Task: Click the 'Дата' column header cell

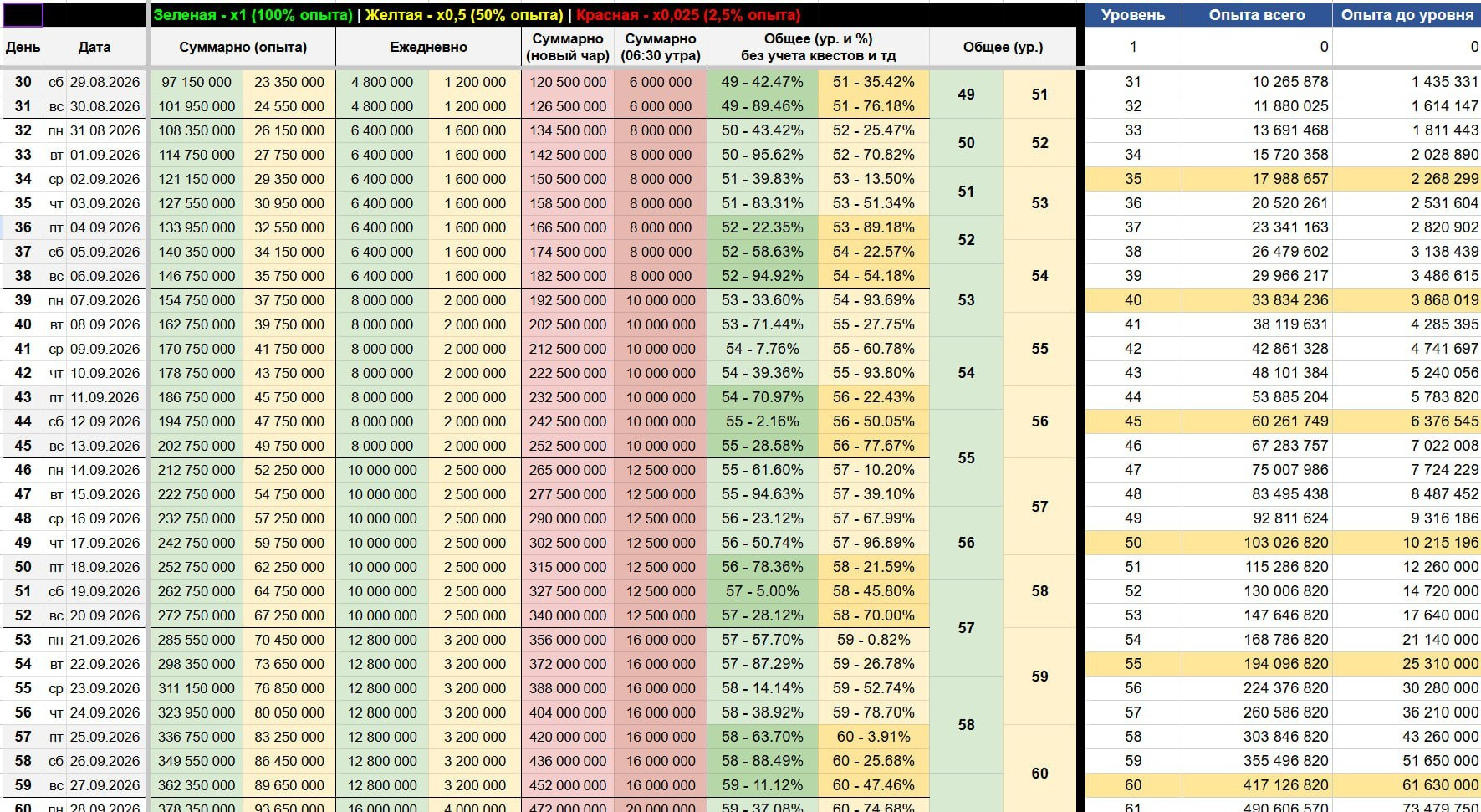Action: [x=94, y=48]
